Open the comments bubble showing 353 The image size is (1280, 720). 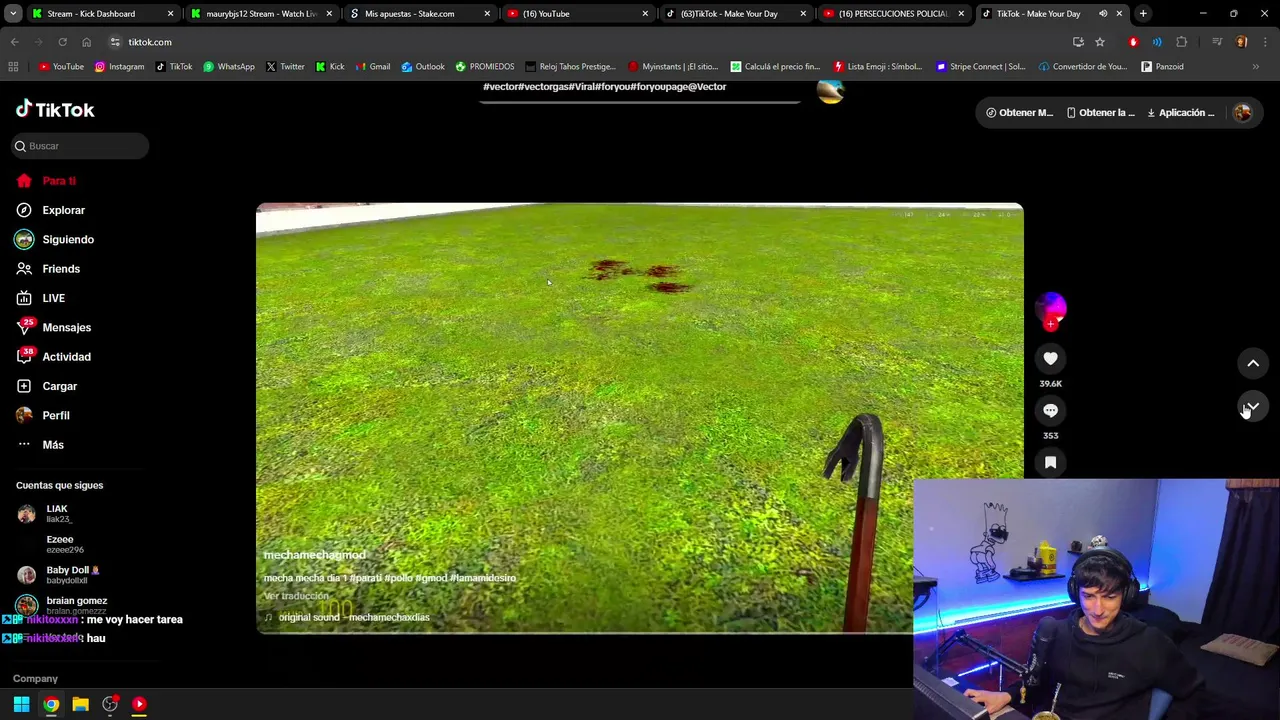(x=1050, y=410)
